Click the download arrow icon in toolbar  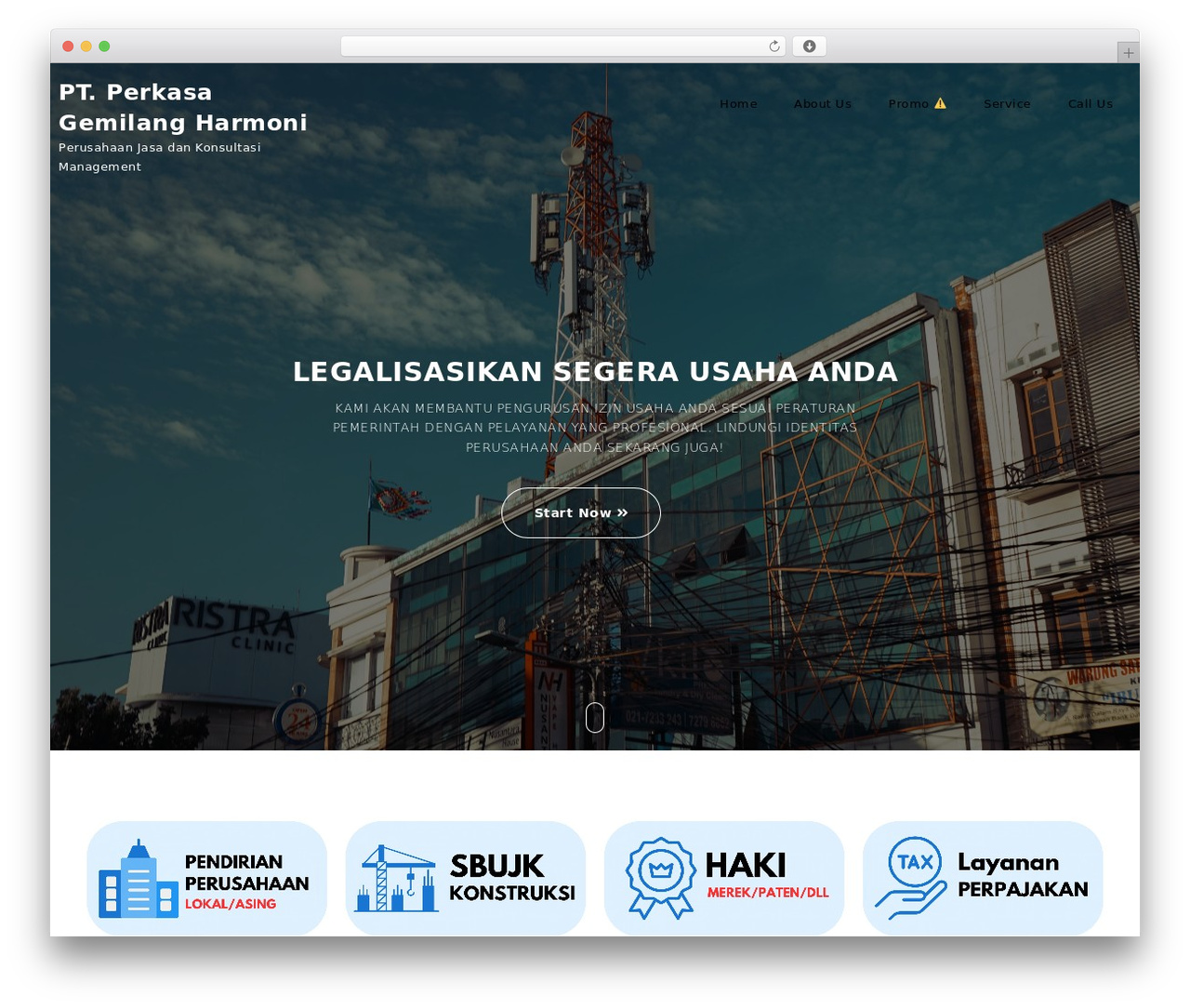[809, 46]
